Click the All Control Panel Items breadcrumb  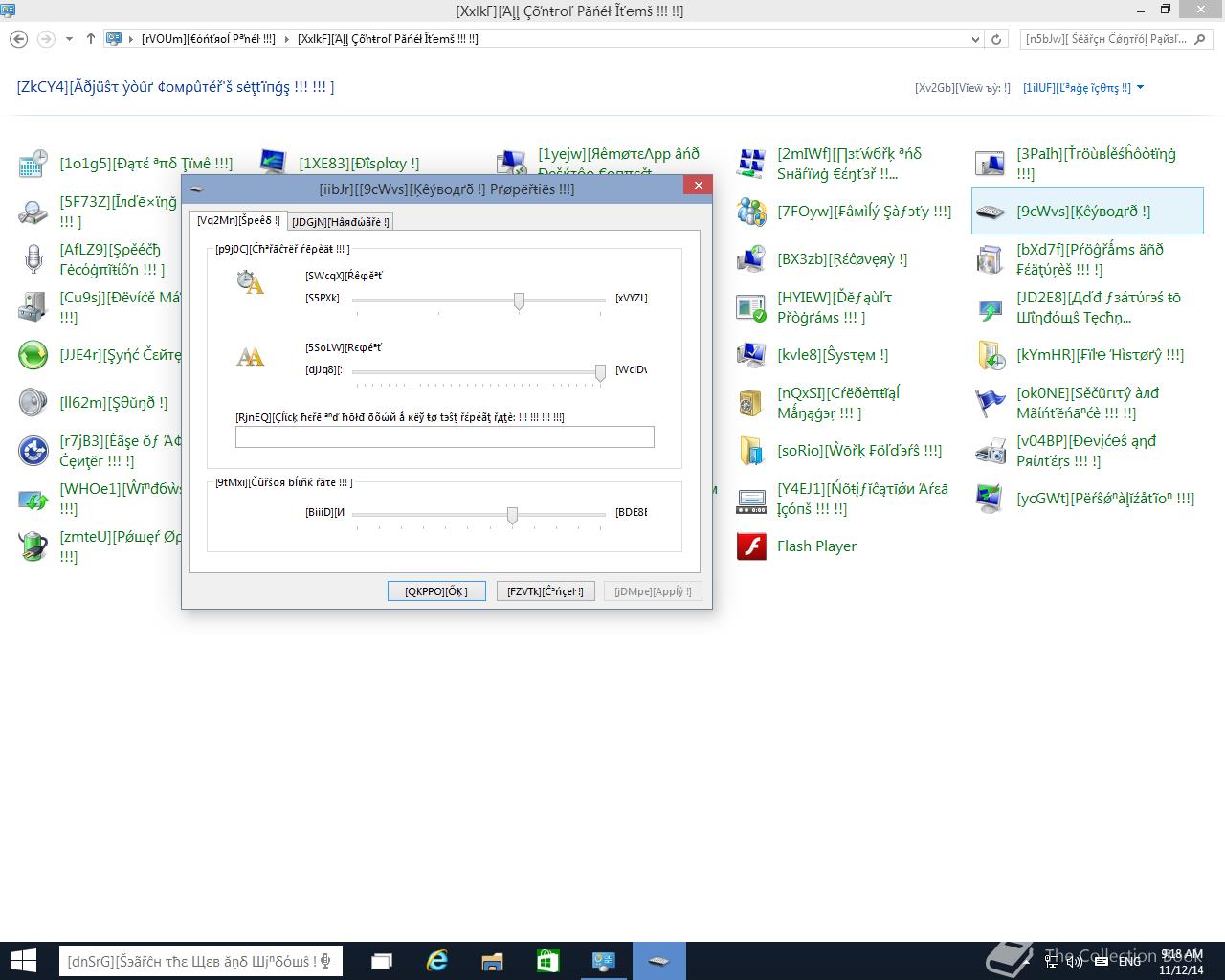[x=388, y=39]
